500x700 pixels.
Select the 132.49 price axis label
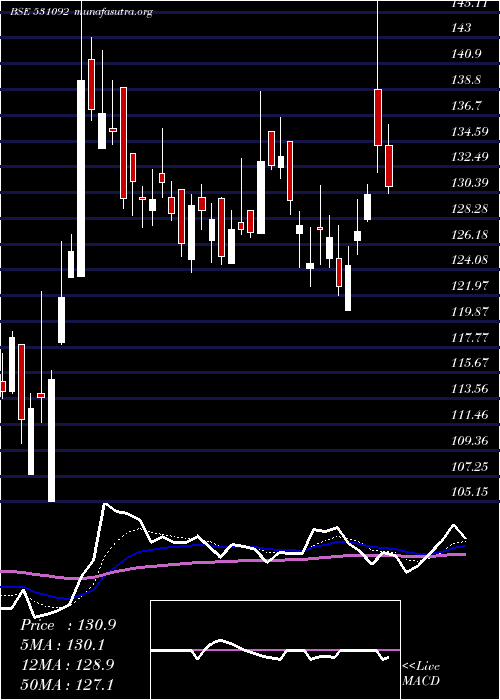click(x=470, y=157)
